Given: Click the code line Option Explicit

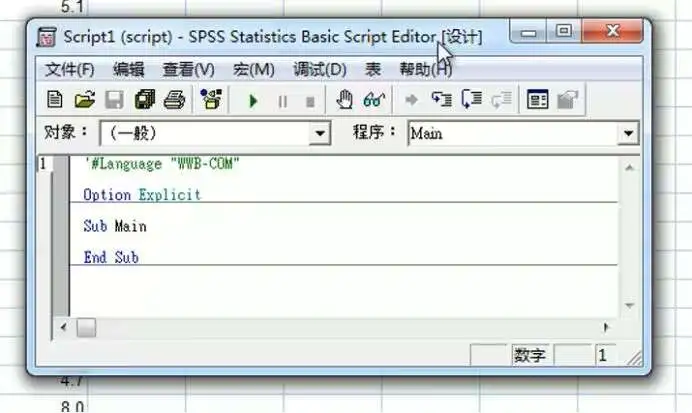Looking at the screenshot, I should click(142, 195).
